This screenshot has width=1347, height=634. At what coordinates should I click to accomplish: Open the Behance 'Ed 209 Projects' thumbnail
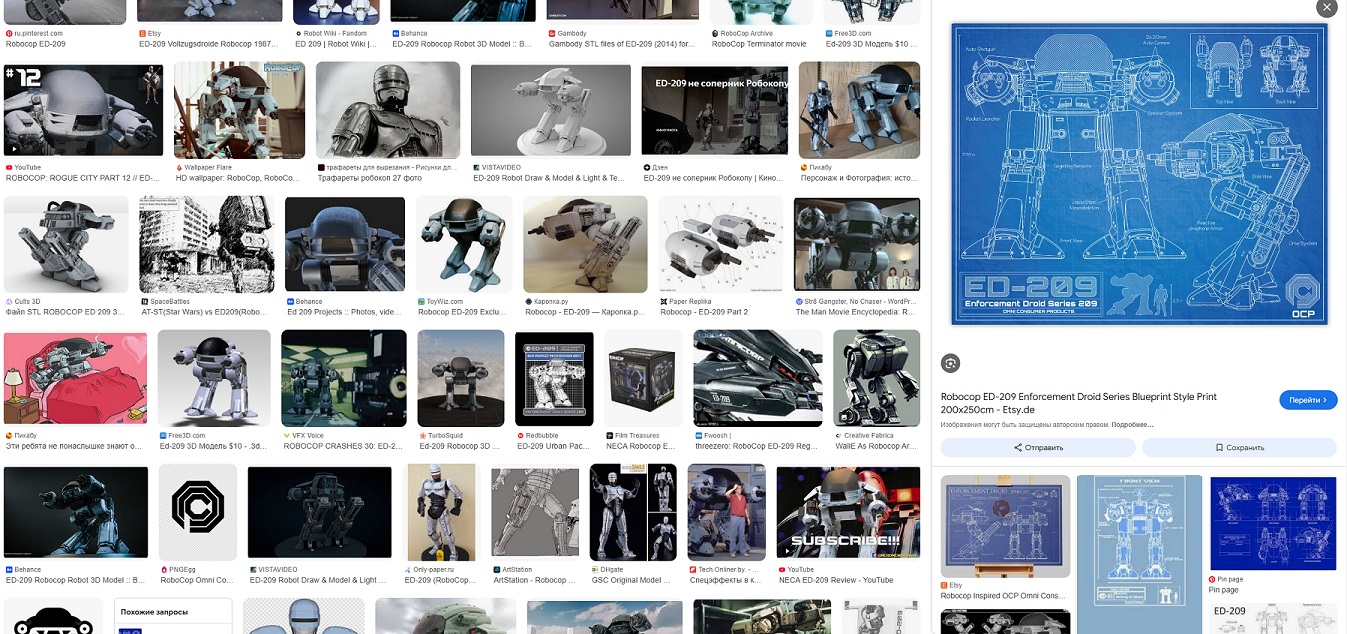coord(345,244)
